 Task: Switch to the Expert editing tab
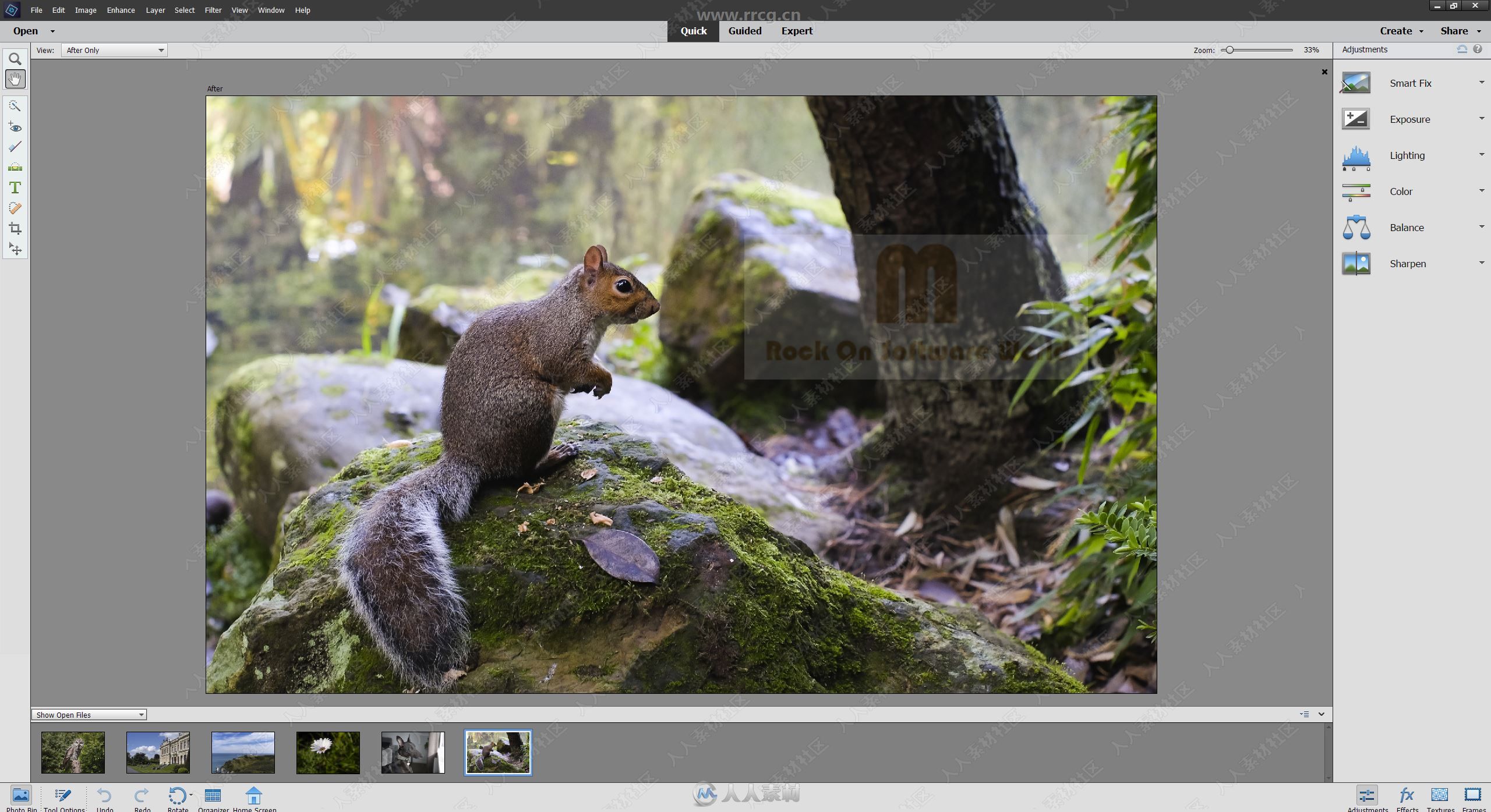(797, 30)
